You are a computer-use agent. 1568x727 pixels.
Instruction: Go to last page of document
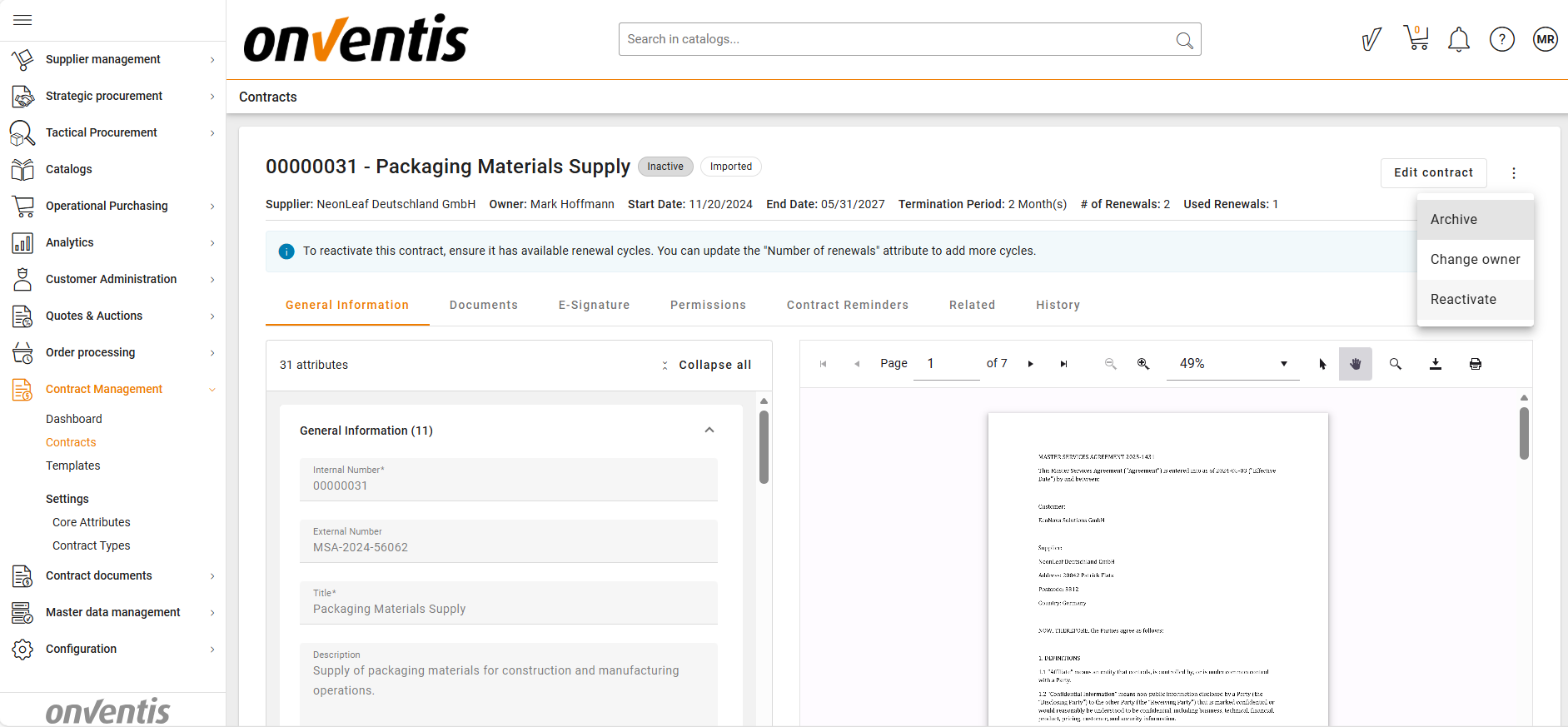[x=1063, y=364]
